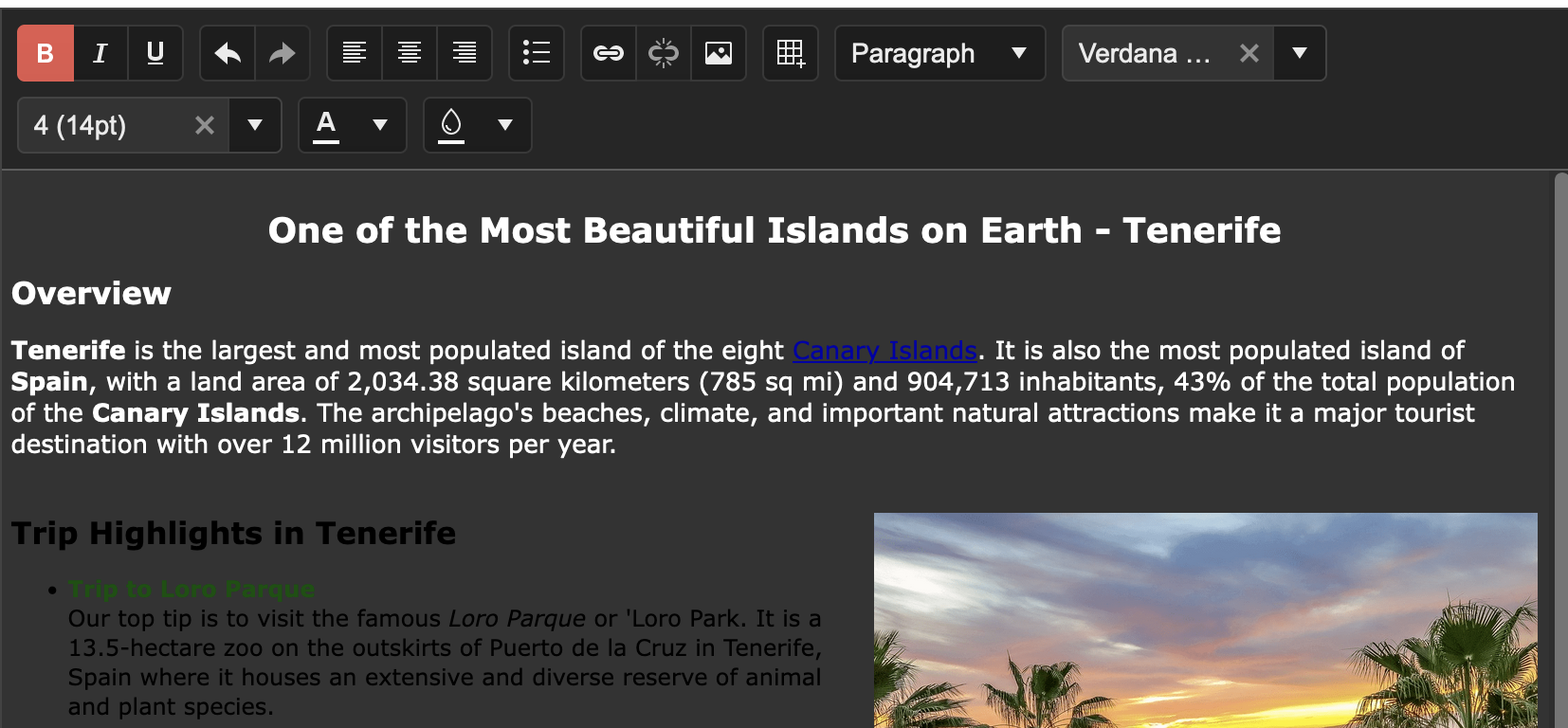Expand the 4 (14pt) font size list

[255, 125]
